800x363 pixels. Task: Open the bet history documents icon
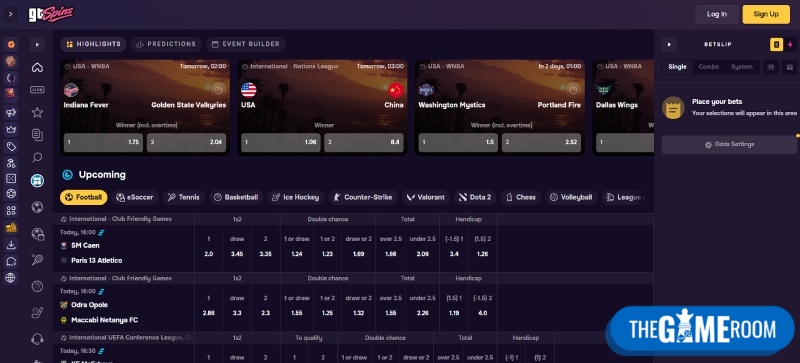pyautogui.click(x=37, y=135)
